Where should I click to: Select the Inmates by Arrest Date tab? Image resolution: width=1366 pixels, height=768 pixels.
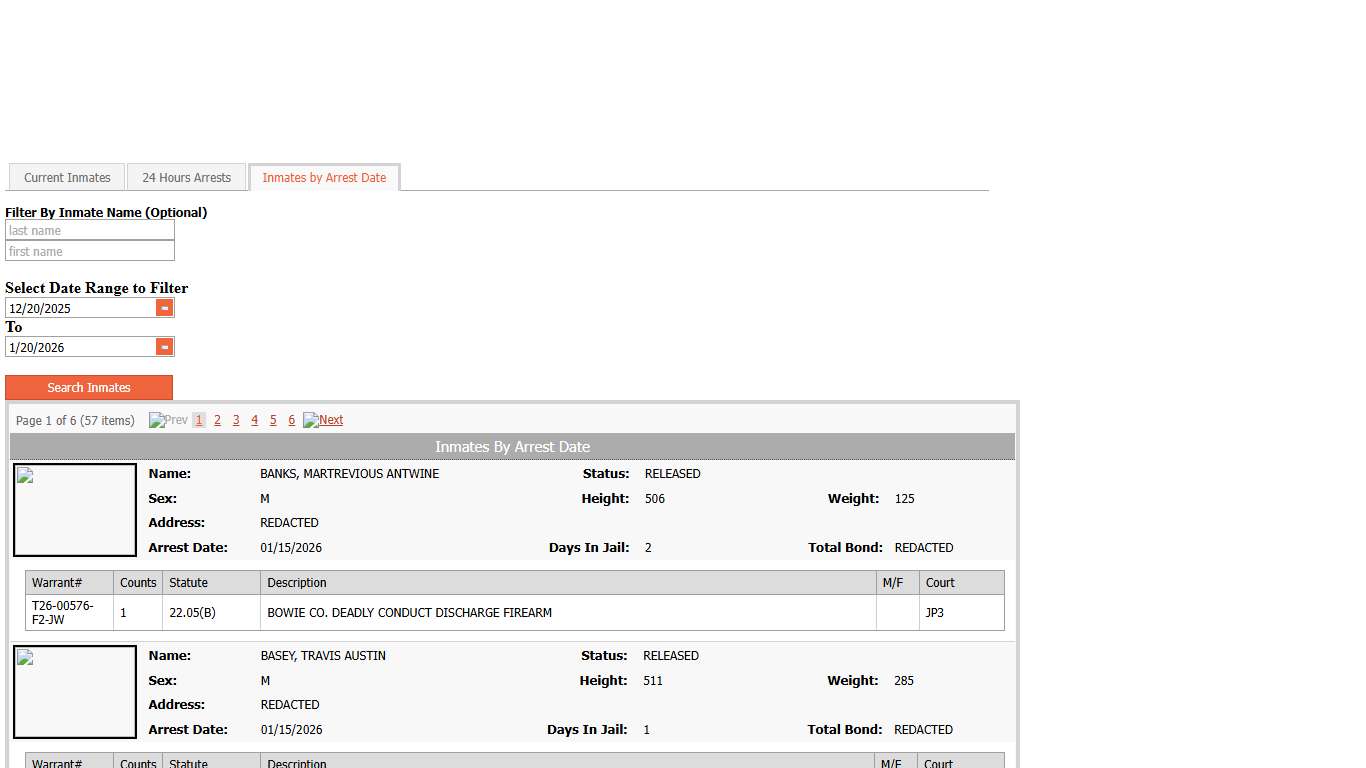tap(324, 178)
